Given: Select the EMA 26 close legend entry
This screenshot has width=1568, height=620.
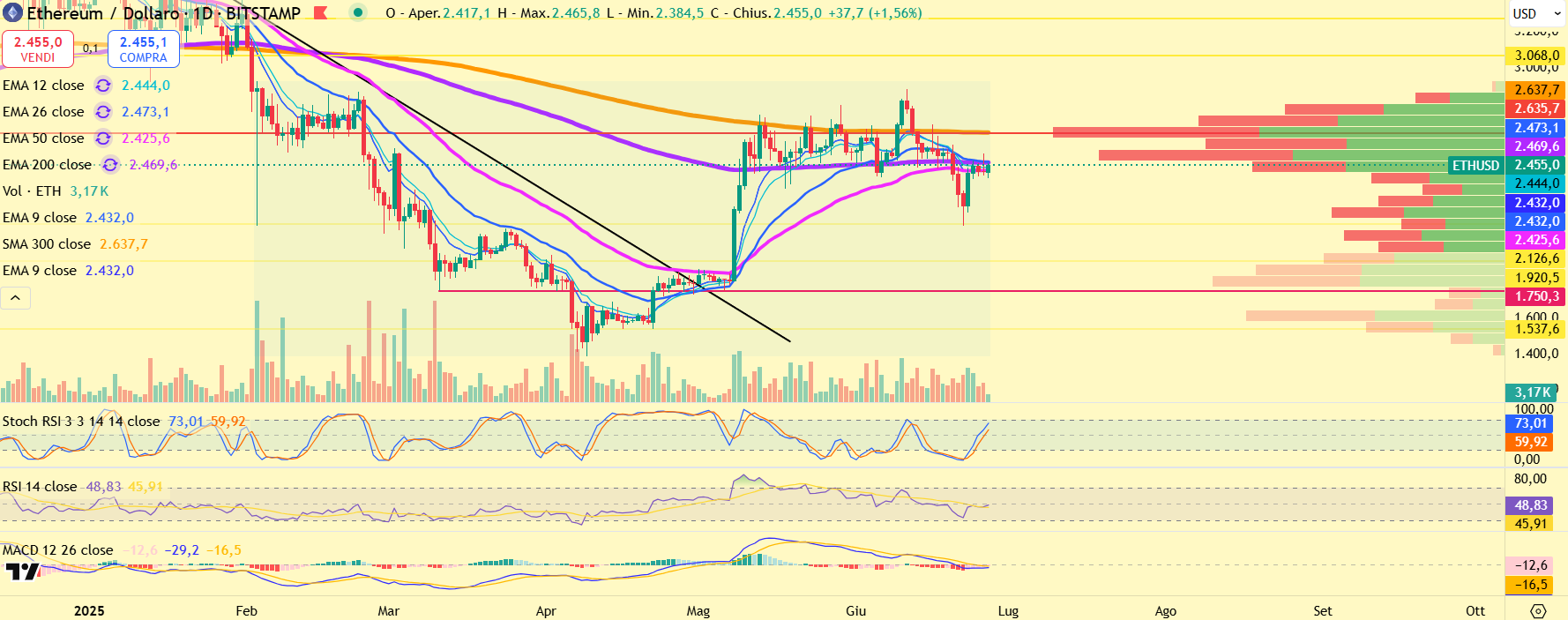Looking at the screenshot, I should (x=43, y=112).
